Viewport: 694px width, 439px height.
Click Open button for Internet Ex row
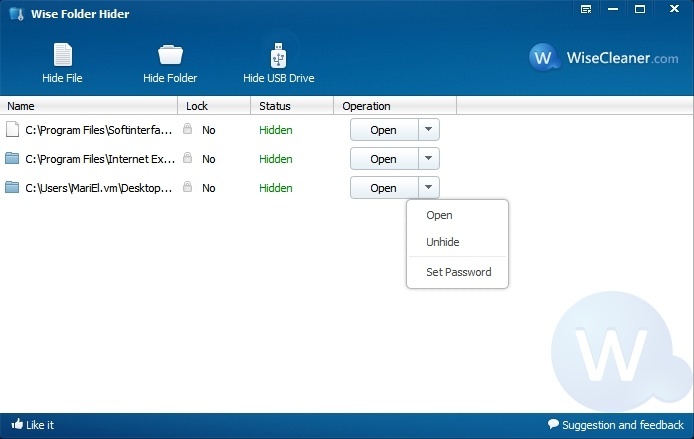(384, 158)
